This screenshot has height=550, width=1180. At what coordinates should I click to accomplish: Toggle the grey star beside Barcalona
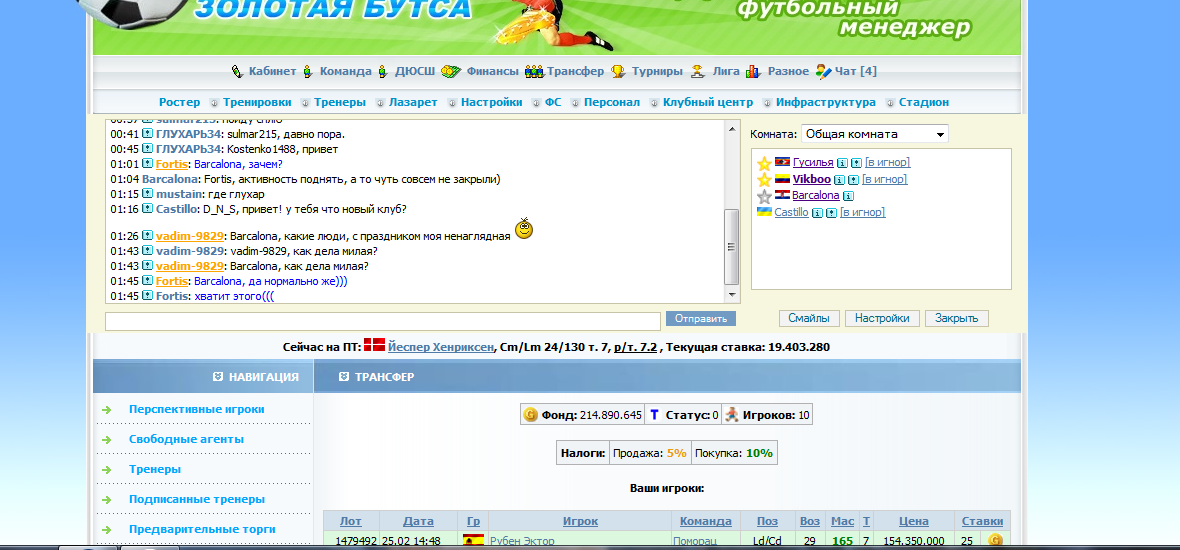764,196
